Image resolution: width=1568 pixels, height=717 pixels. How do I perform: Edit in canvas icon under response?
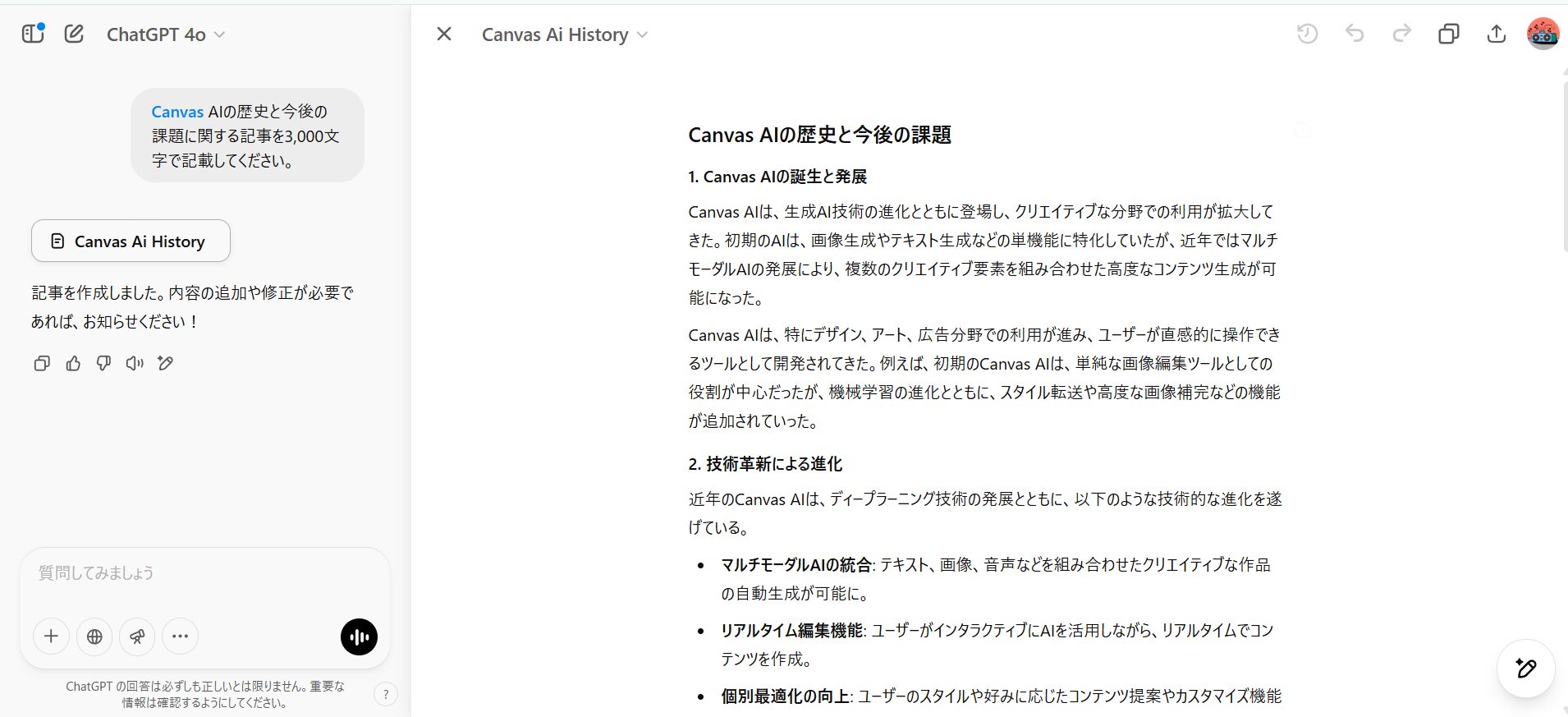[x=165, y=363]
